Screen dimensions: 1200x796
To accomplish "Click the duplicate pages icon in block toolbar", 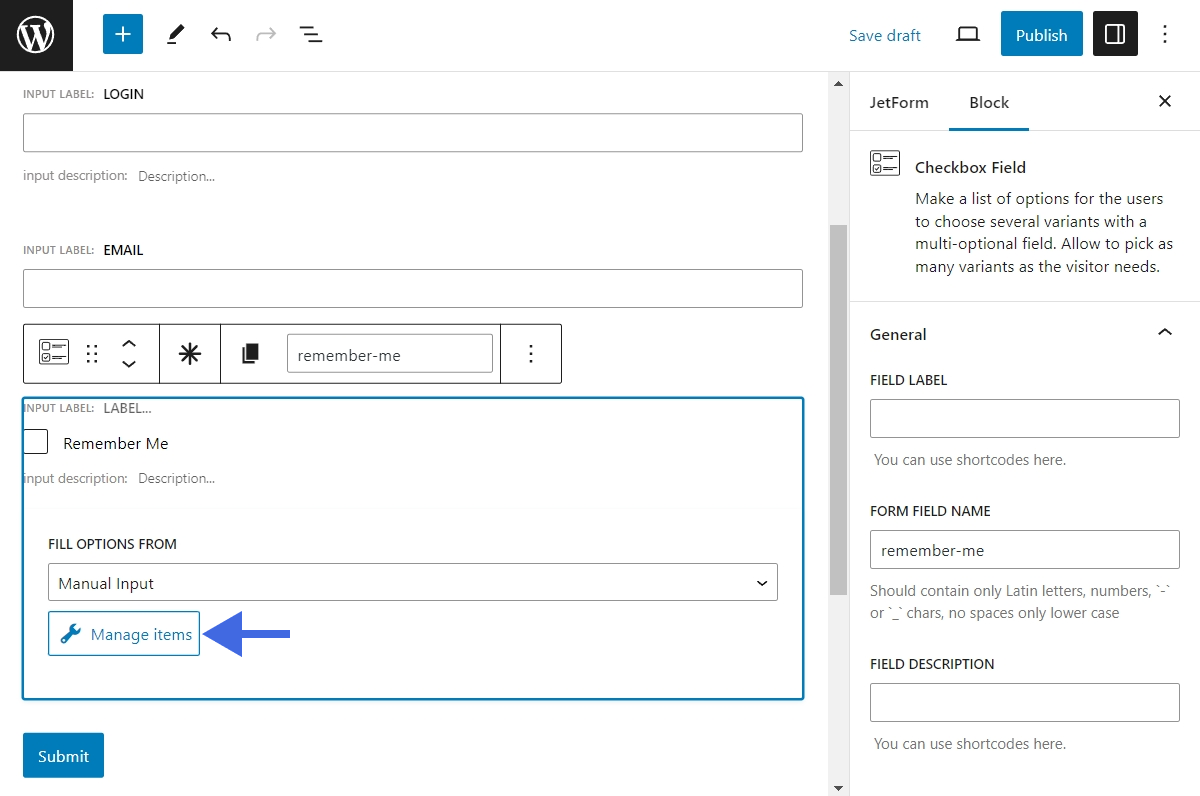I will click(250, 353).
